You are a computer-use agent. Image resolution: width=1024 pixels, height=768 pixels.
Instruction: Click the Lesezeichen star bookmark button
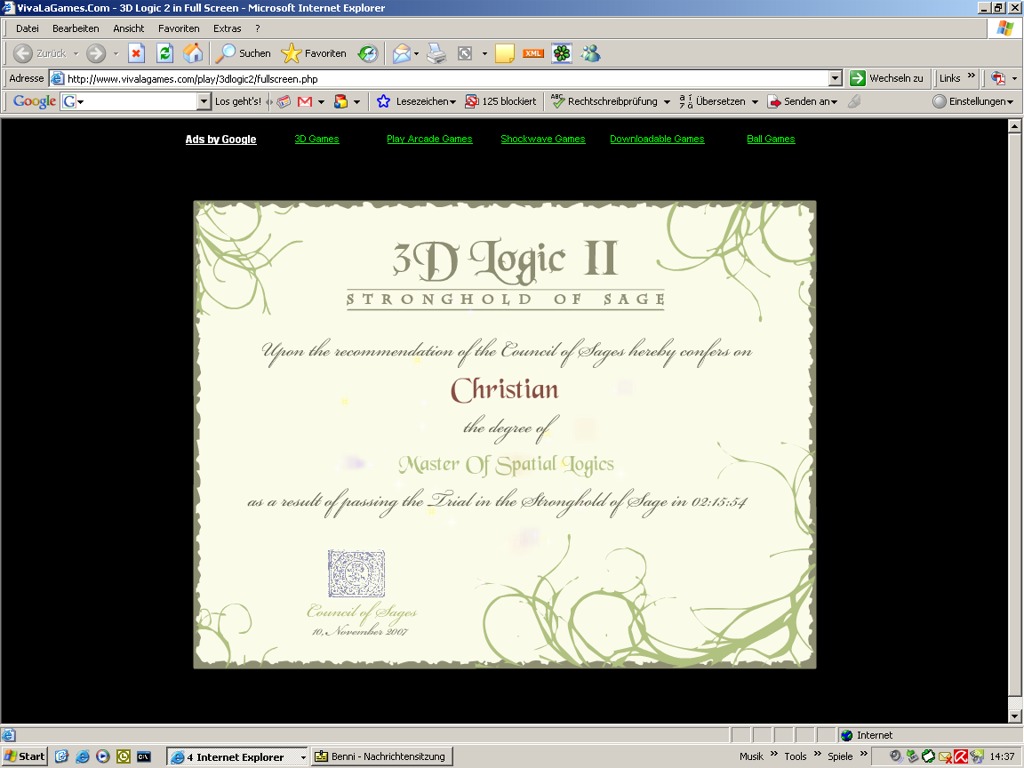[x=416, y=101]
